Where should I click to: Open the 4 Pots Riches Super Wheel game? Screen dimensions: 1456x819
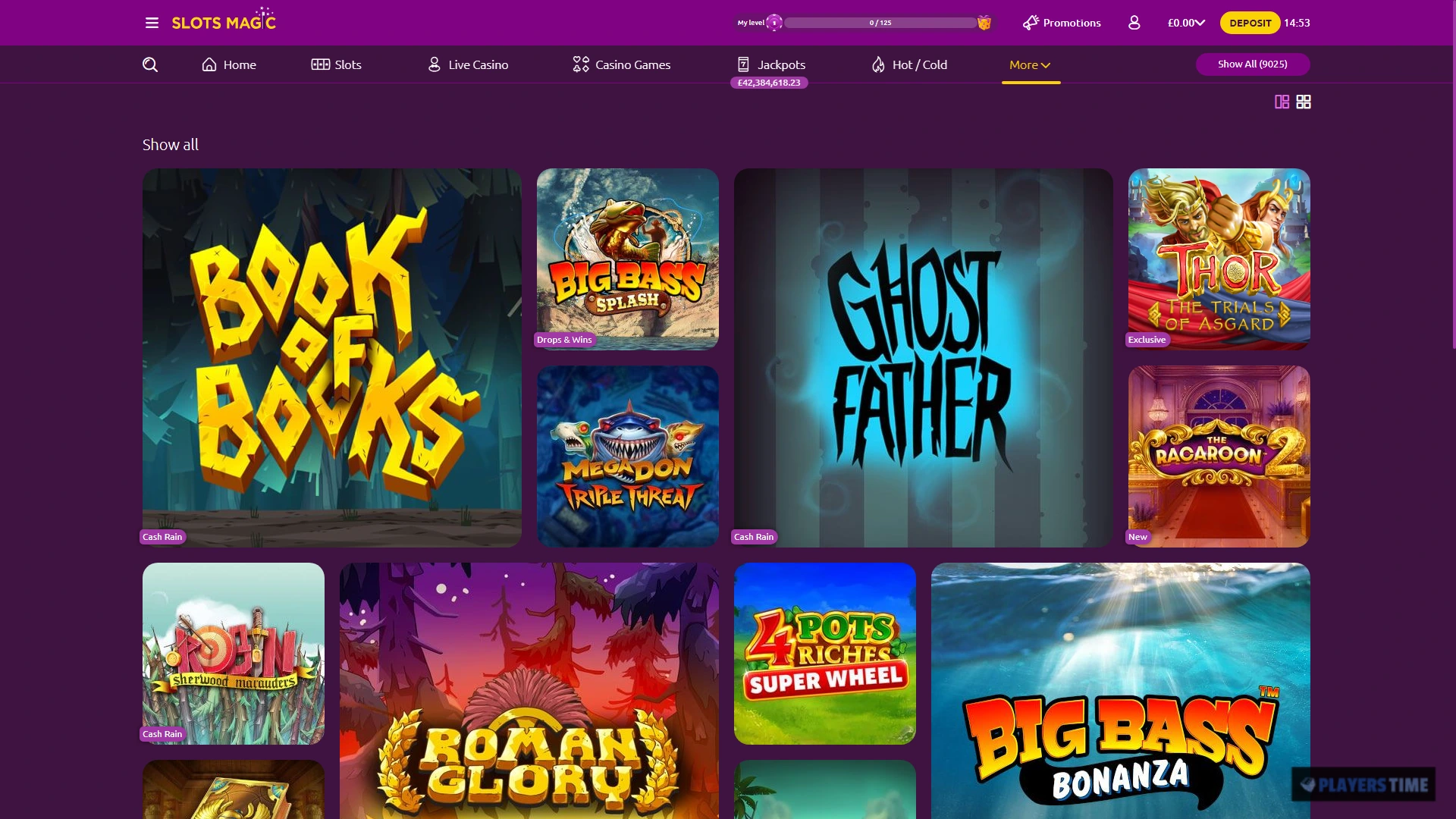coord(825,654)
